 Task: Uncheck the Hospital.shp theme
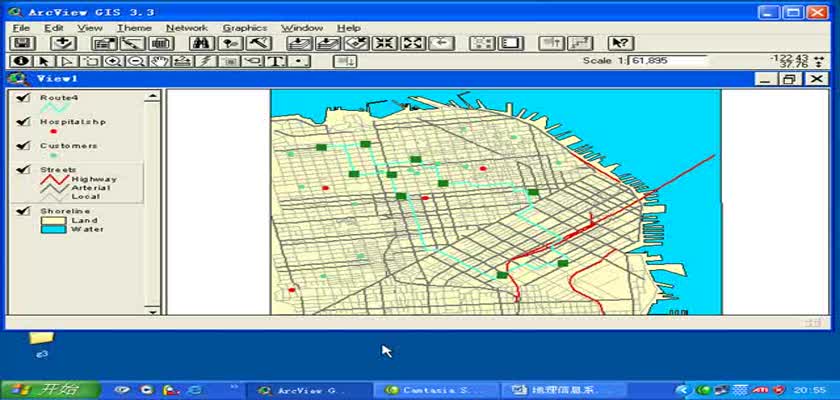point(23,121)
